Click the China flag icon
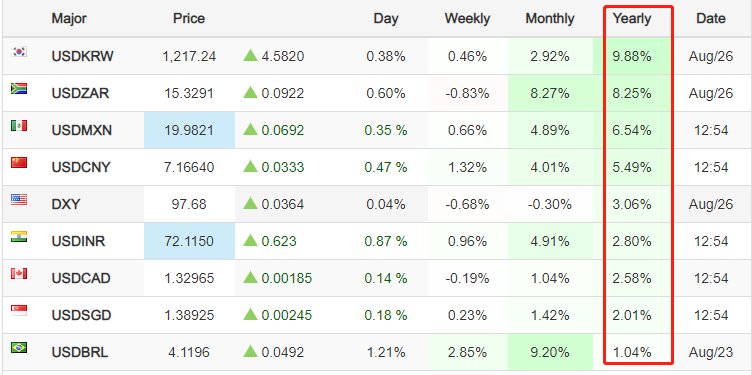Image resolution: width=752 pixels, height=375 pixels. pos(19,163)
